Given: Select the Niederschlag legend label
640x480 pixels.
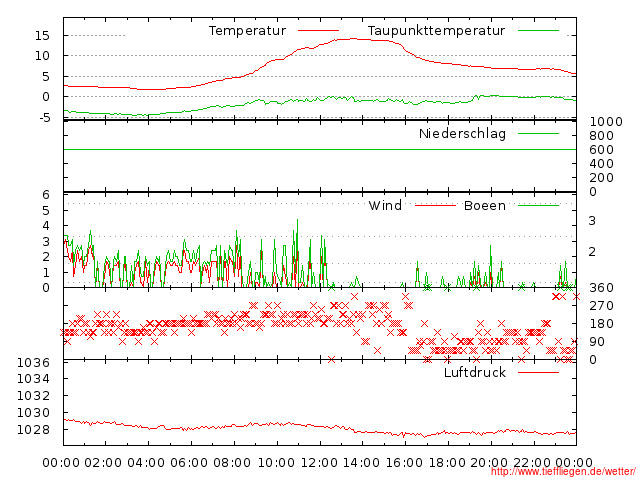Looking at the screenshot, I should click(462, 133).
